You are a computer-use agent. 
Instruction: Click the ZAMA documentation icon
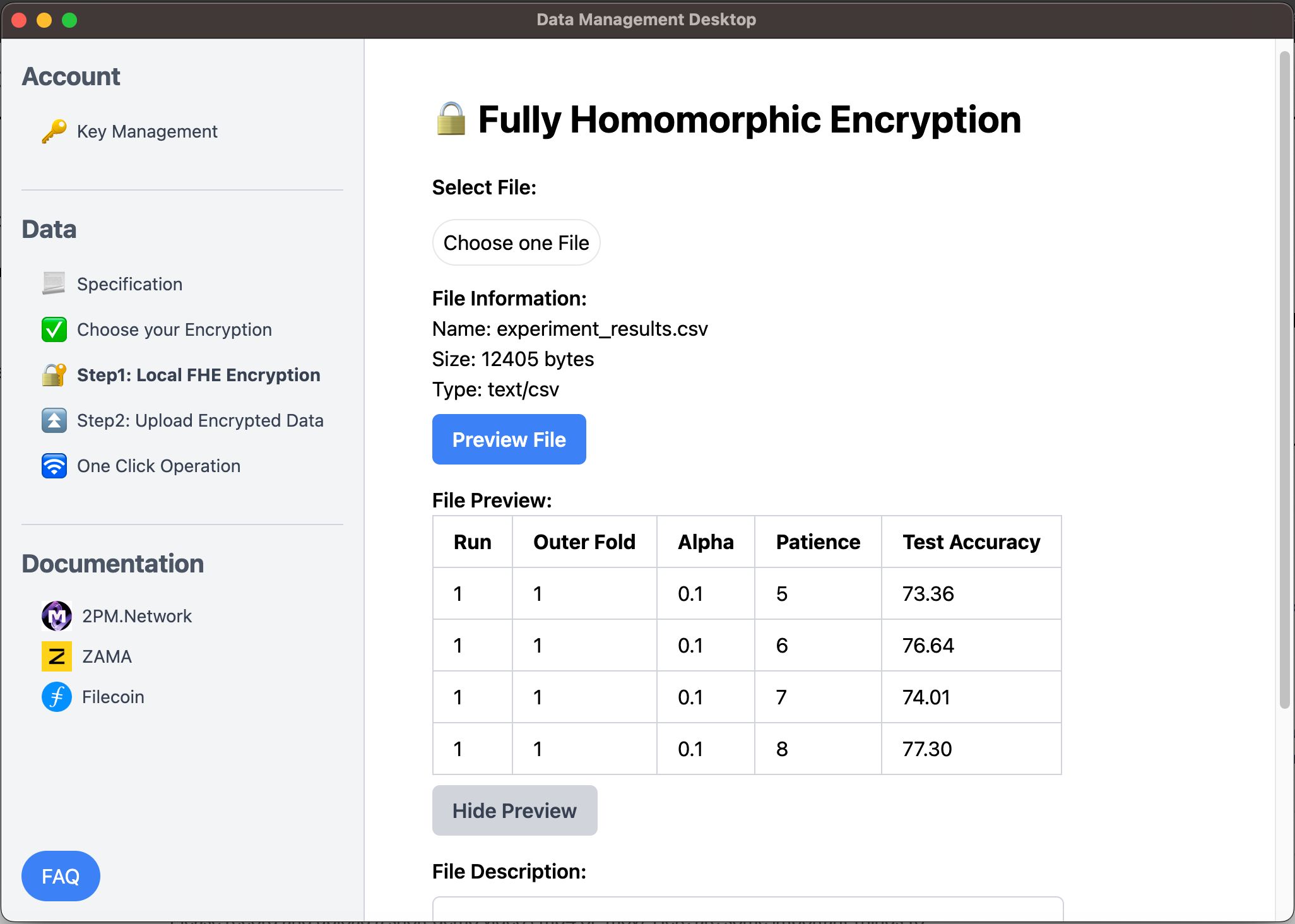[54, 655]
